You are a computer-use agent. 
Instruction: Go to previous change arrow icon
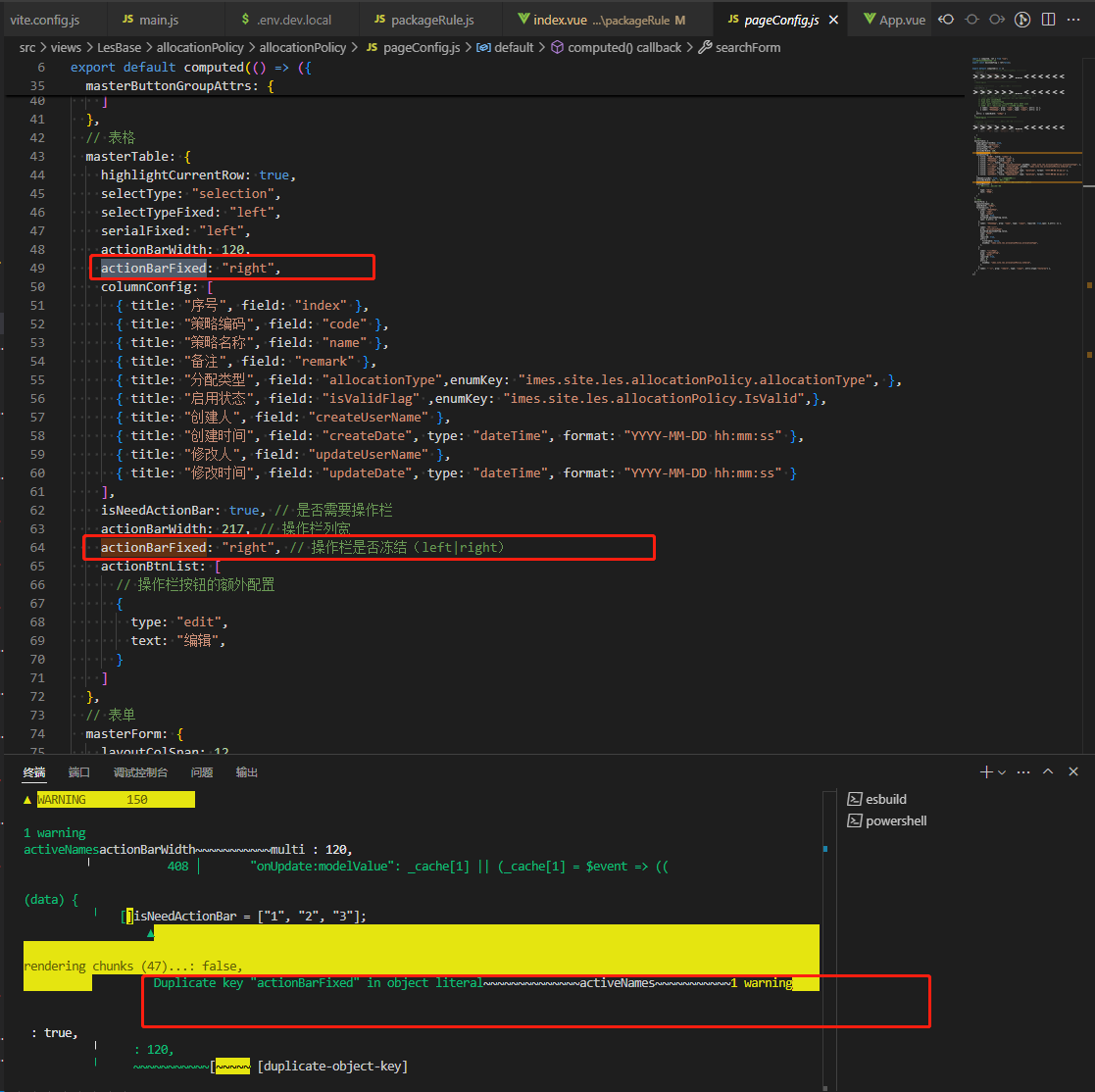(946, 20)
